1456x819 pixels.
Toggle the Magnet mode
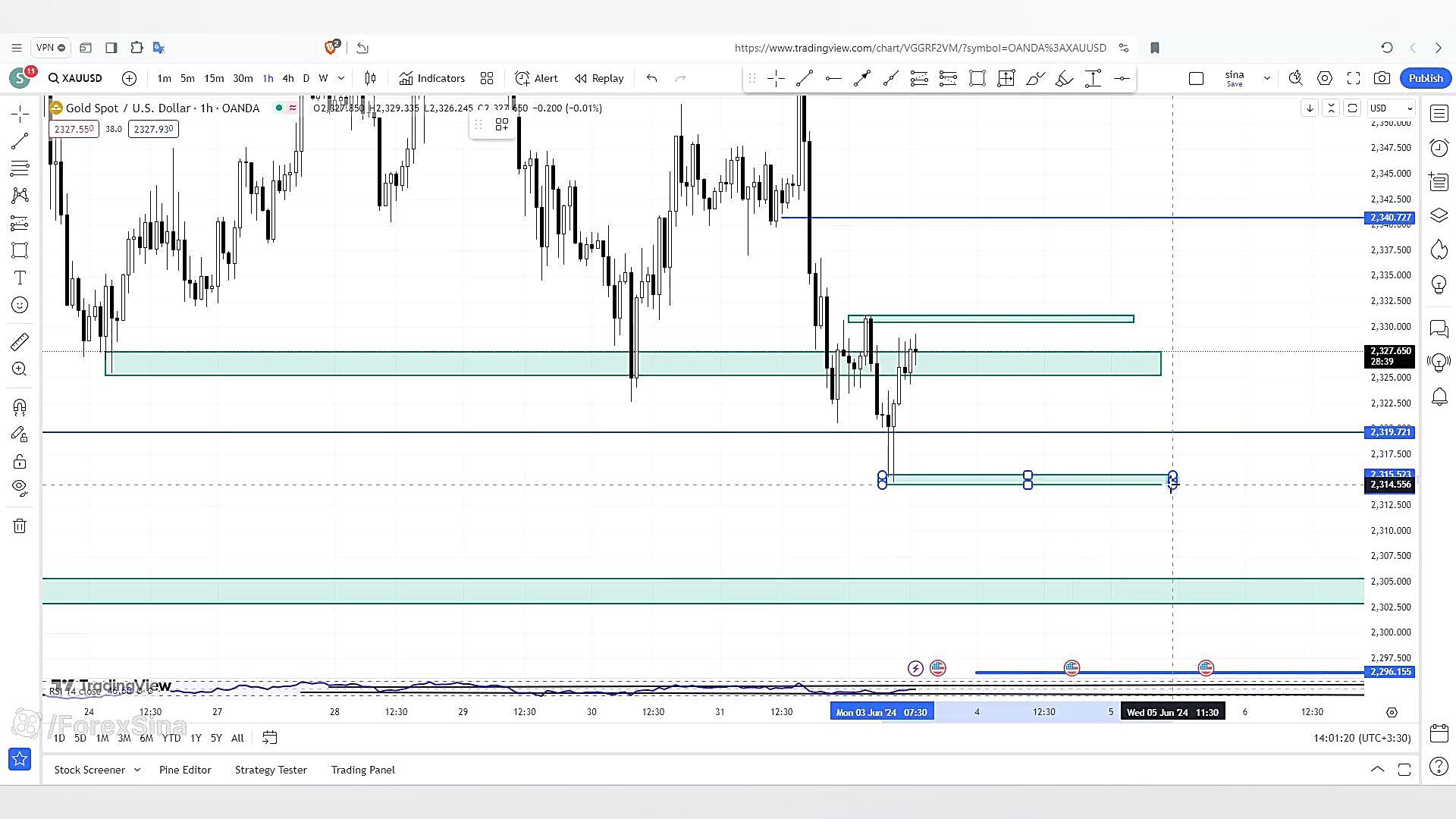[x=20, y=407]
